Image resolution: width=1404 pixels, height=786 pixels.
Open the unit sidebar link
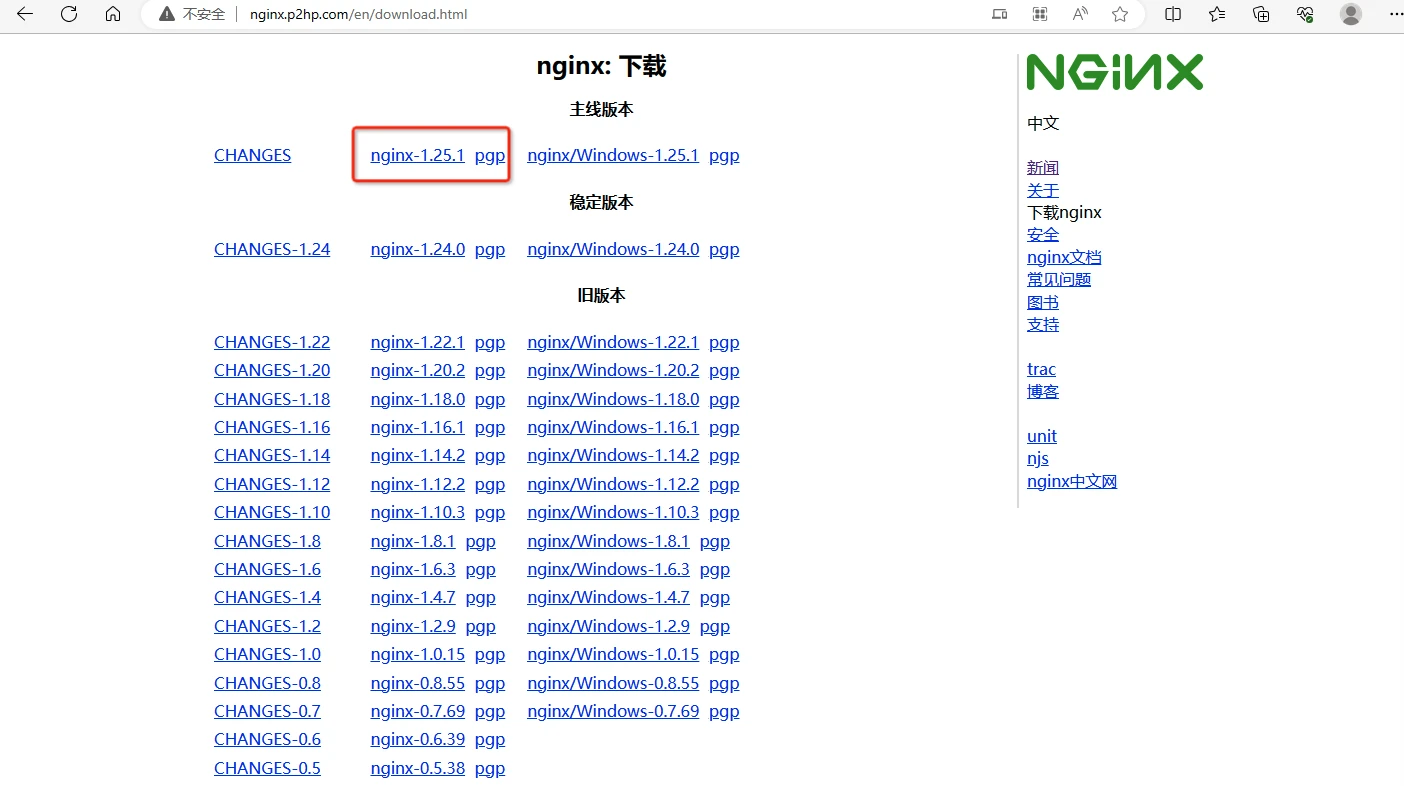click(x=1042, y=436)
